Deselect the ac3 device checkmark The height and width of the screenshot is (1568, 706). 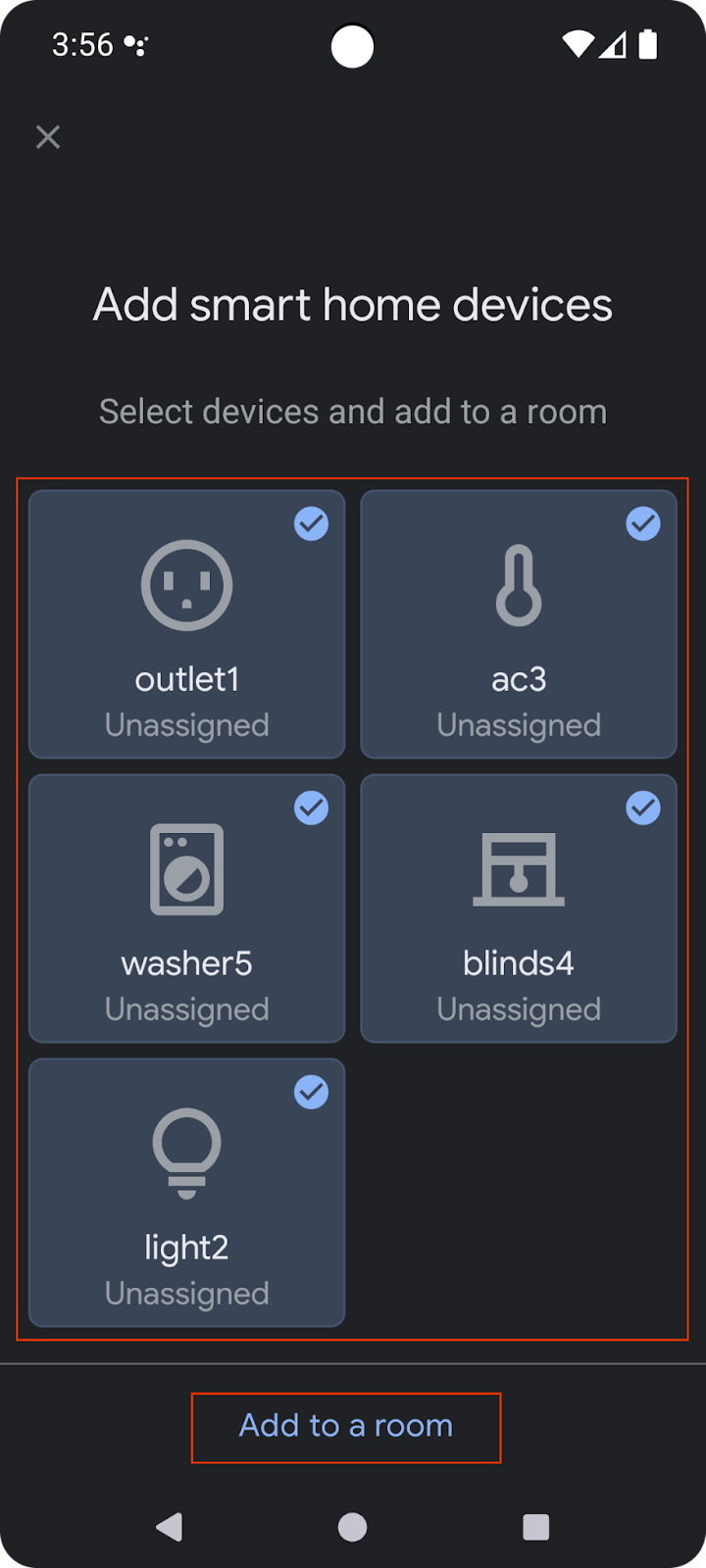click(x=643, y=524)
